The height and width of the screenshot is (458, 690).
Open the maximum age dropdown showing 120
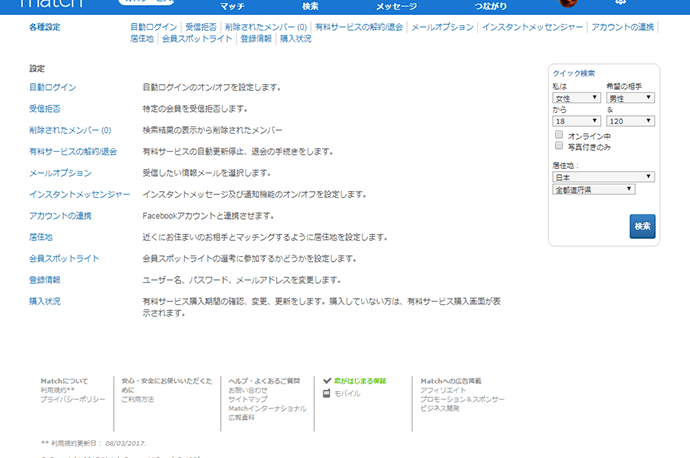coord(630,121)
